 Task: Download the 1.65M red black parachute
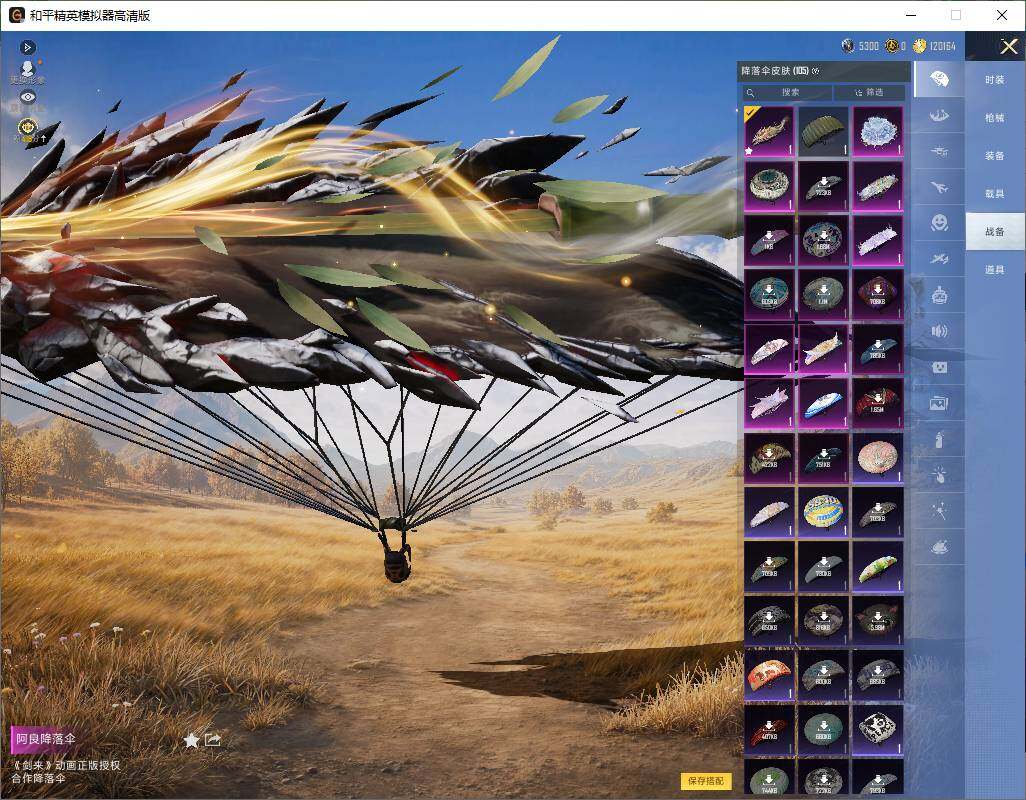[877, 403]
